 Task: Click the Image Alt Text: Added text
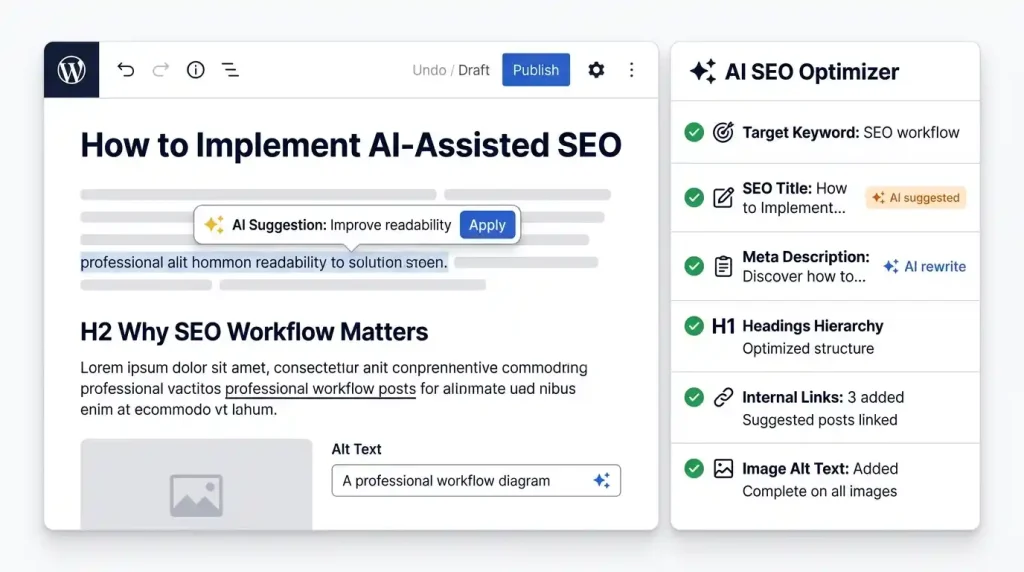coord(820,468)
